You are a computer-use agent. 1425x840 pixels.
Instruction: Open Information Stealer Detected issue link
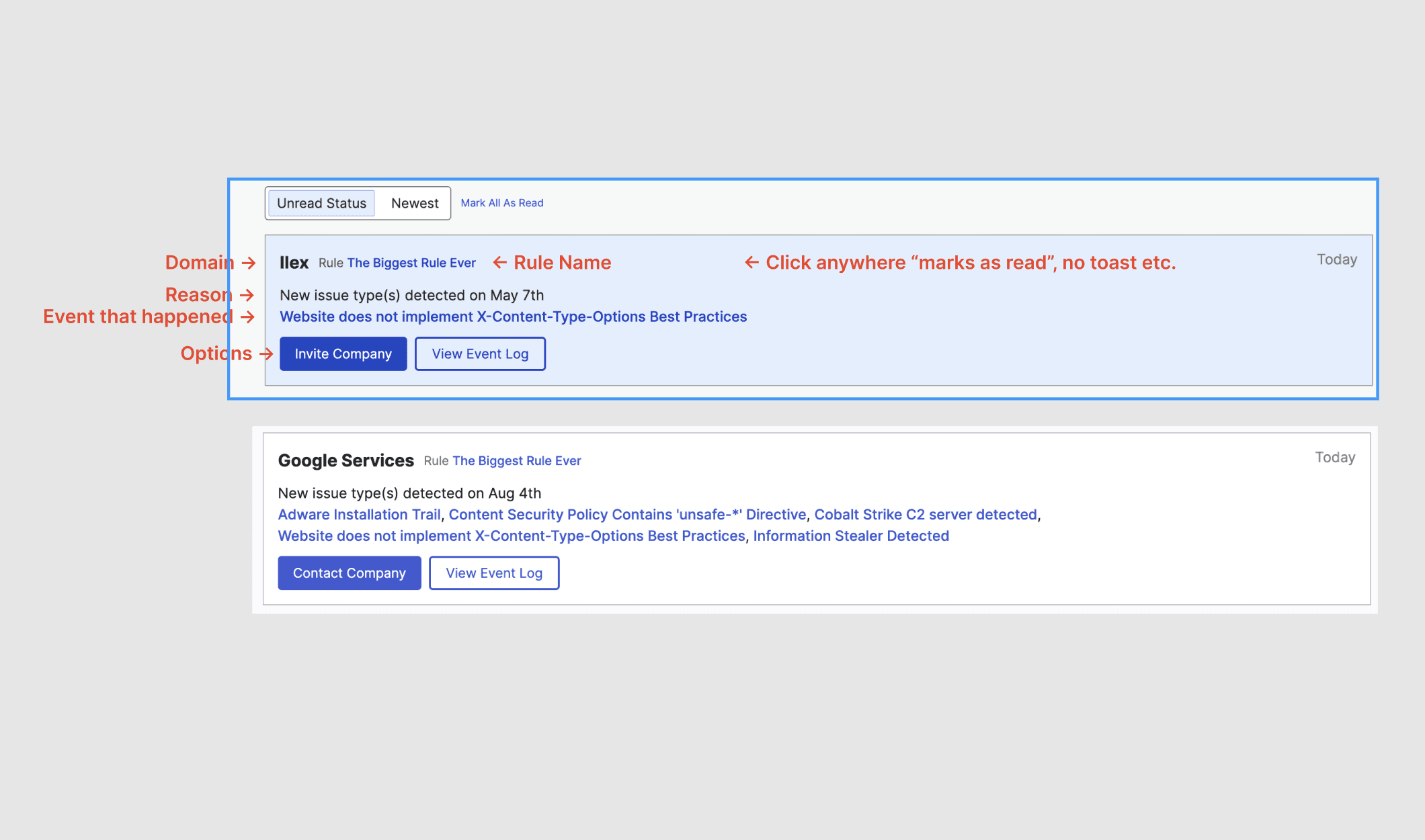click(x=851, y=536)
